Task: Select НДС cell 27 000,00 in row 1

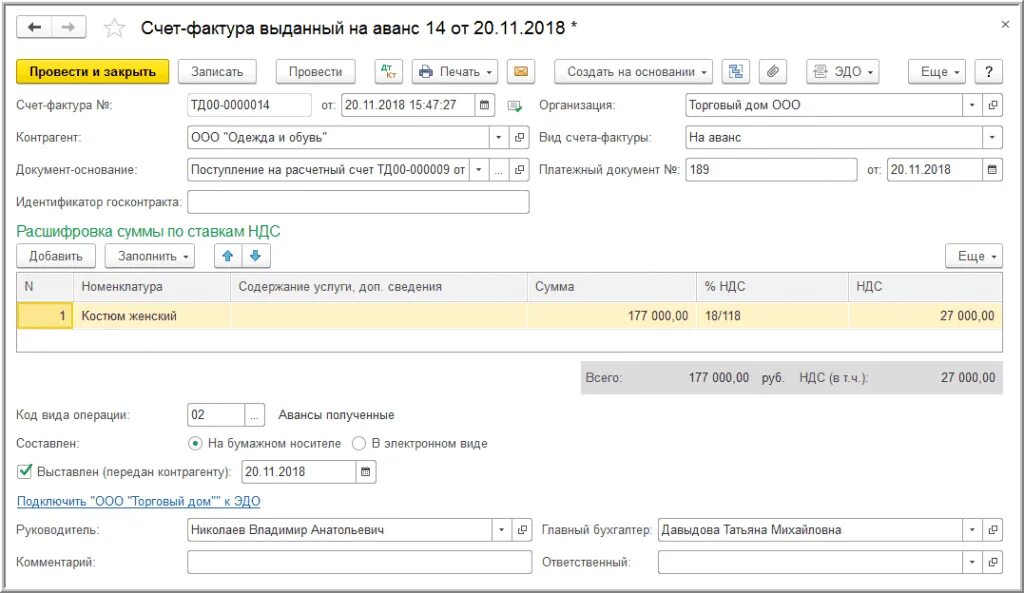Action: pyautogui.click(x=925, y=316)
